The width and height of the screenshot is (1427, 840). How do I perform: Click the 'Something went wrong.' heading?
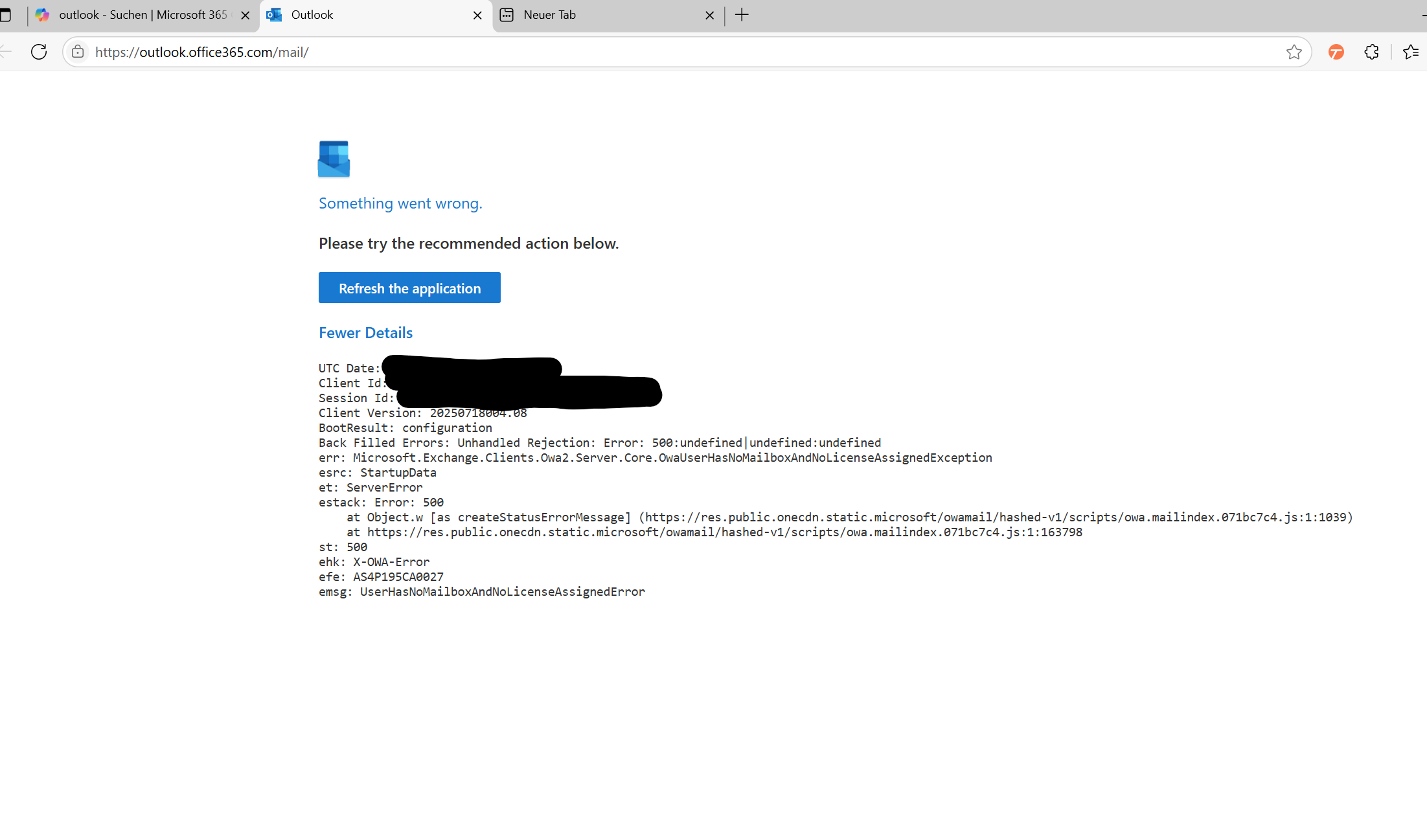point(400,203)
